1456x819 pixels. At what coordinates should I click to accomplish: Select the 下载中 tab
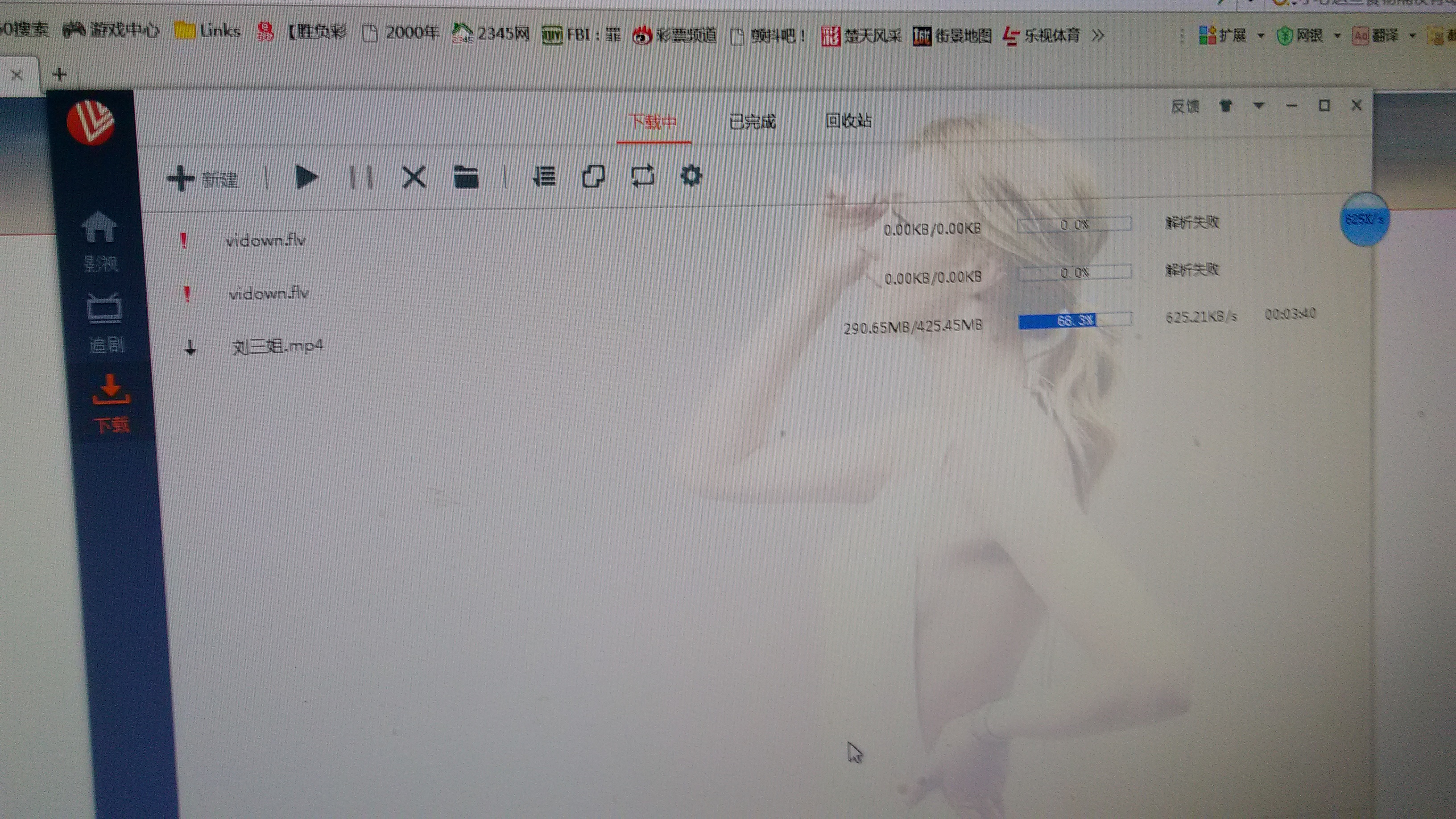[653, 121]
